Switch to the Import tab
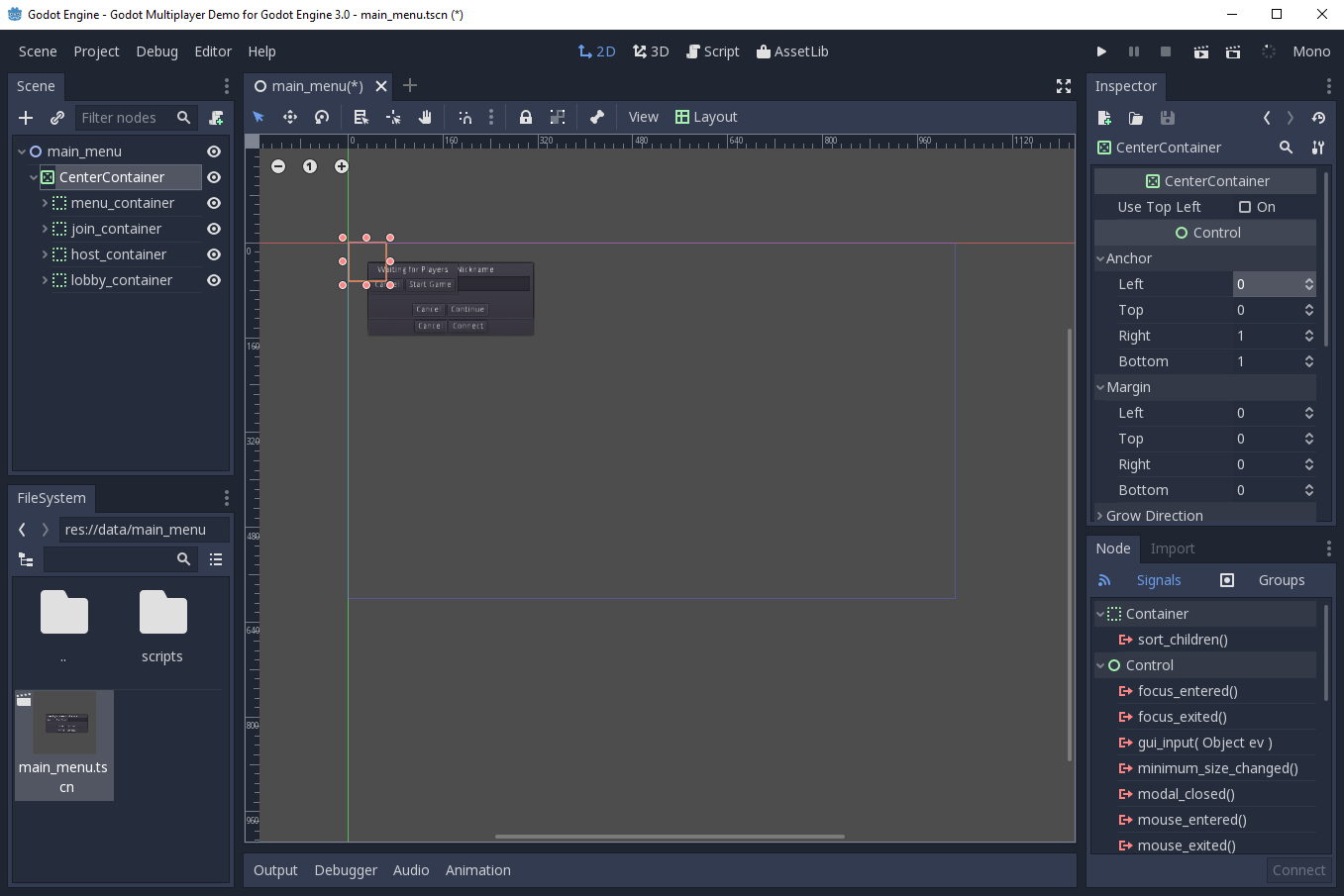 click(1173, 548)
